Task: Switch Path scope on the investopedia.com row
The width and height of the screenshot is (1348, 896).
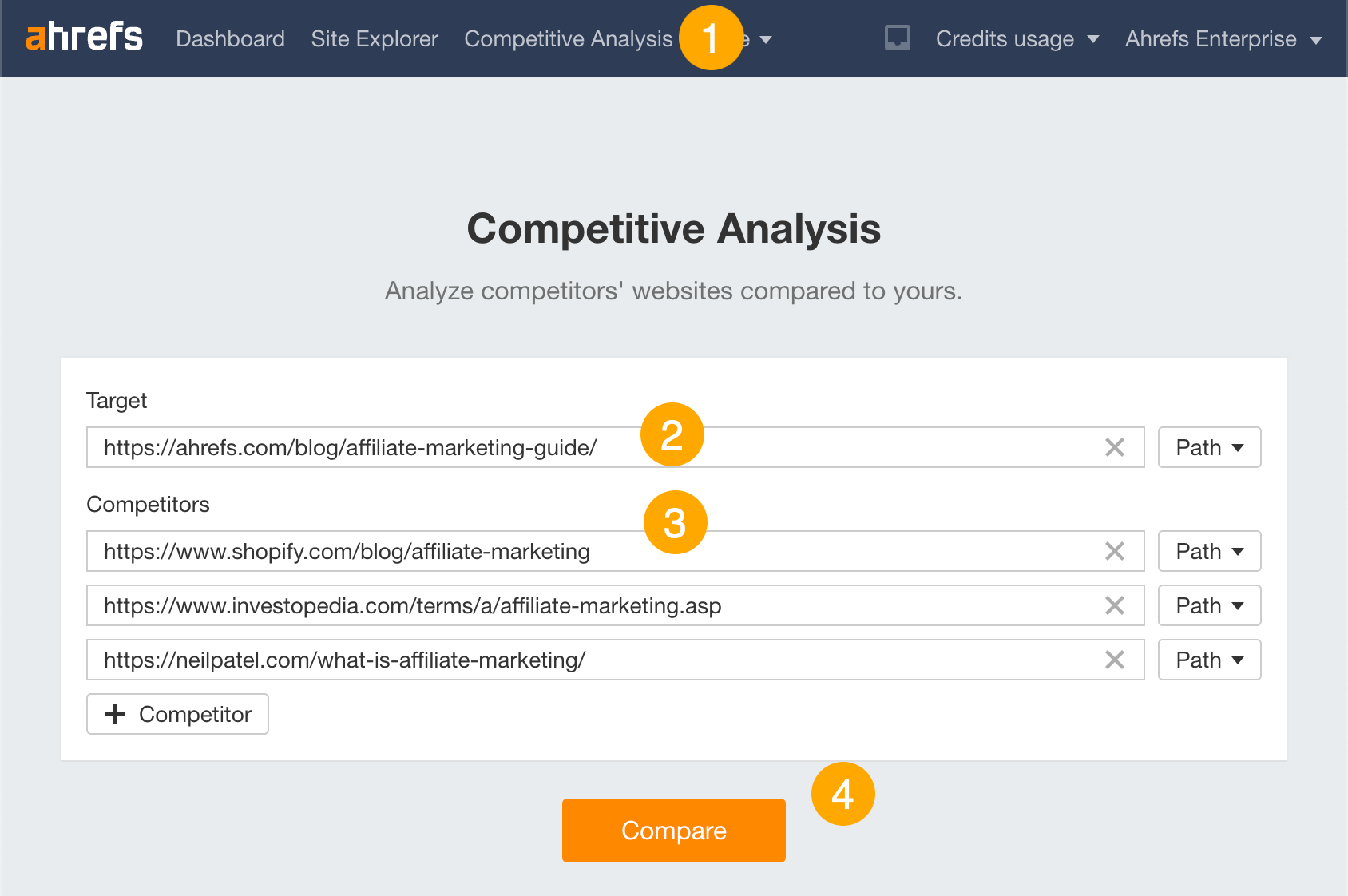Action: click(x=1208, y=605)
